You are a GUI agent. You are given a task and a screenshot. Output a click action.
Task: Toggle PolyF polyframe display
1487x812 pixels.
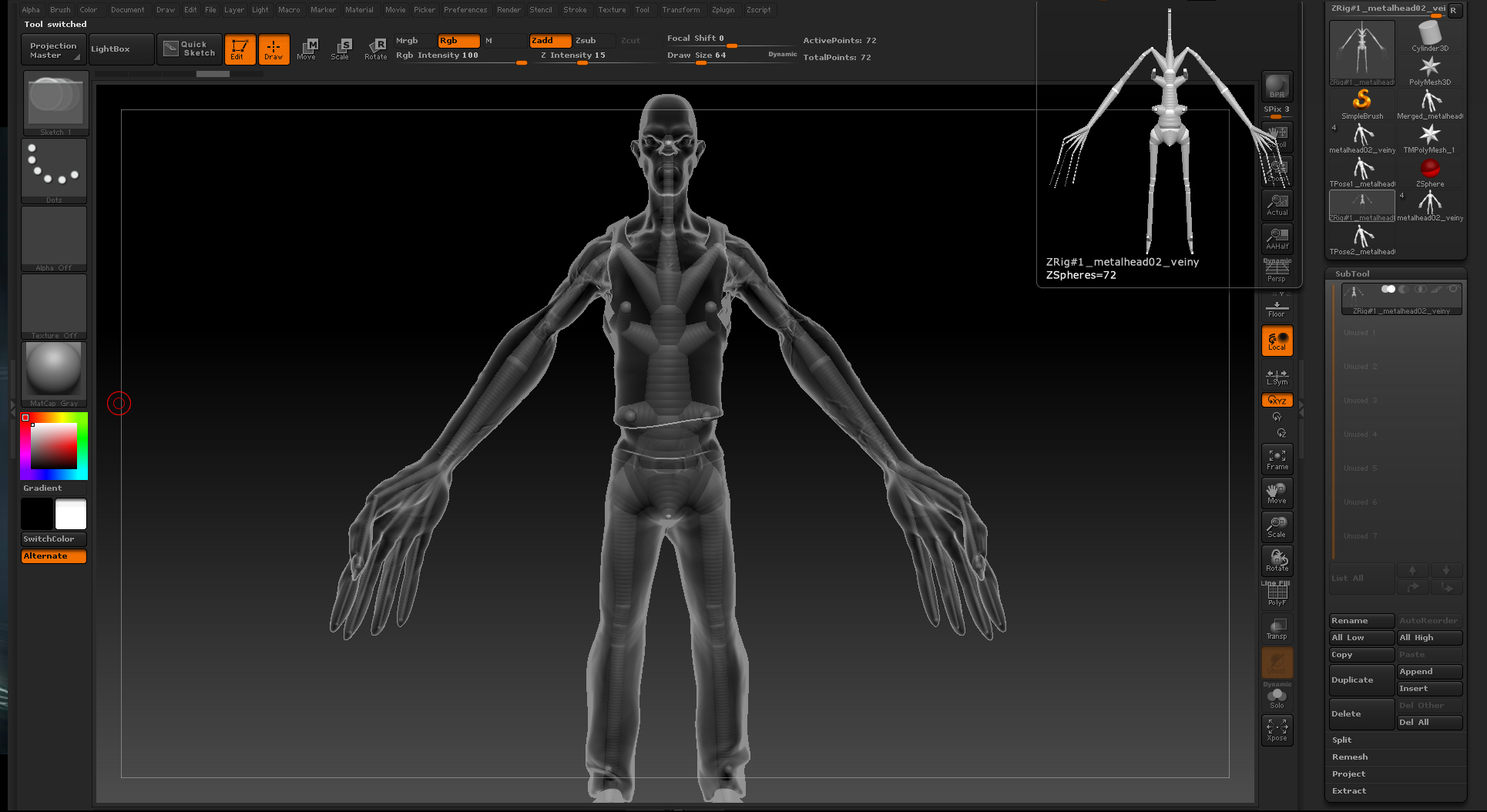coord(1277,595)
